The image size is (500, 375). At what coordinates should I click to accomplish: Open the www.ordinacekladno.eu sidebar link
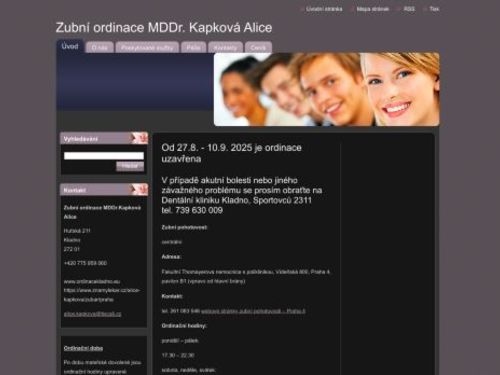[92, 281]
